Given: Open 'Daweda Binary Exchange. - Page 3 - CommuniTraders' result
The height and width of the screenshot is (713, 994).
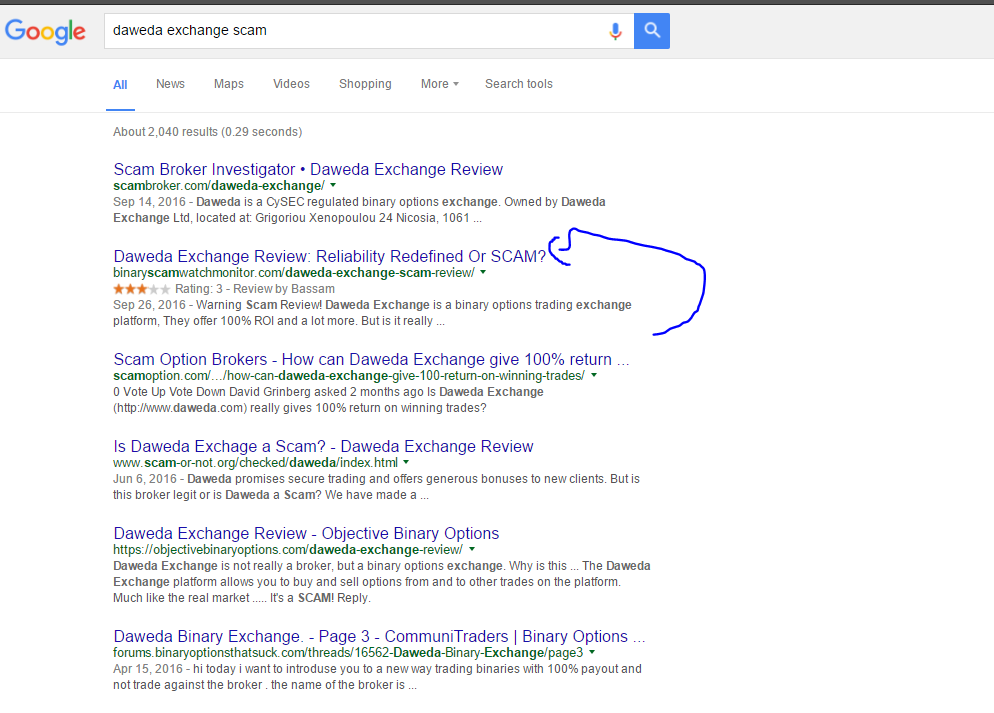Looking at the screenshot, I should click(x=379, y=636).
